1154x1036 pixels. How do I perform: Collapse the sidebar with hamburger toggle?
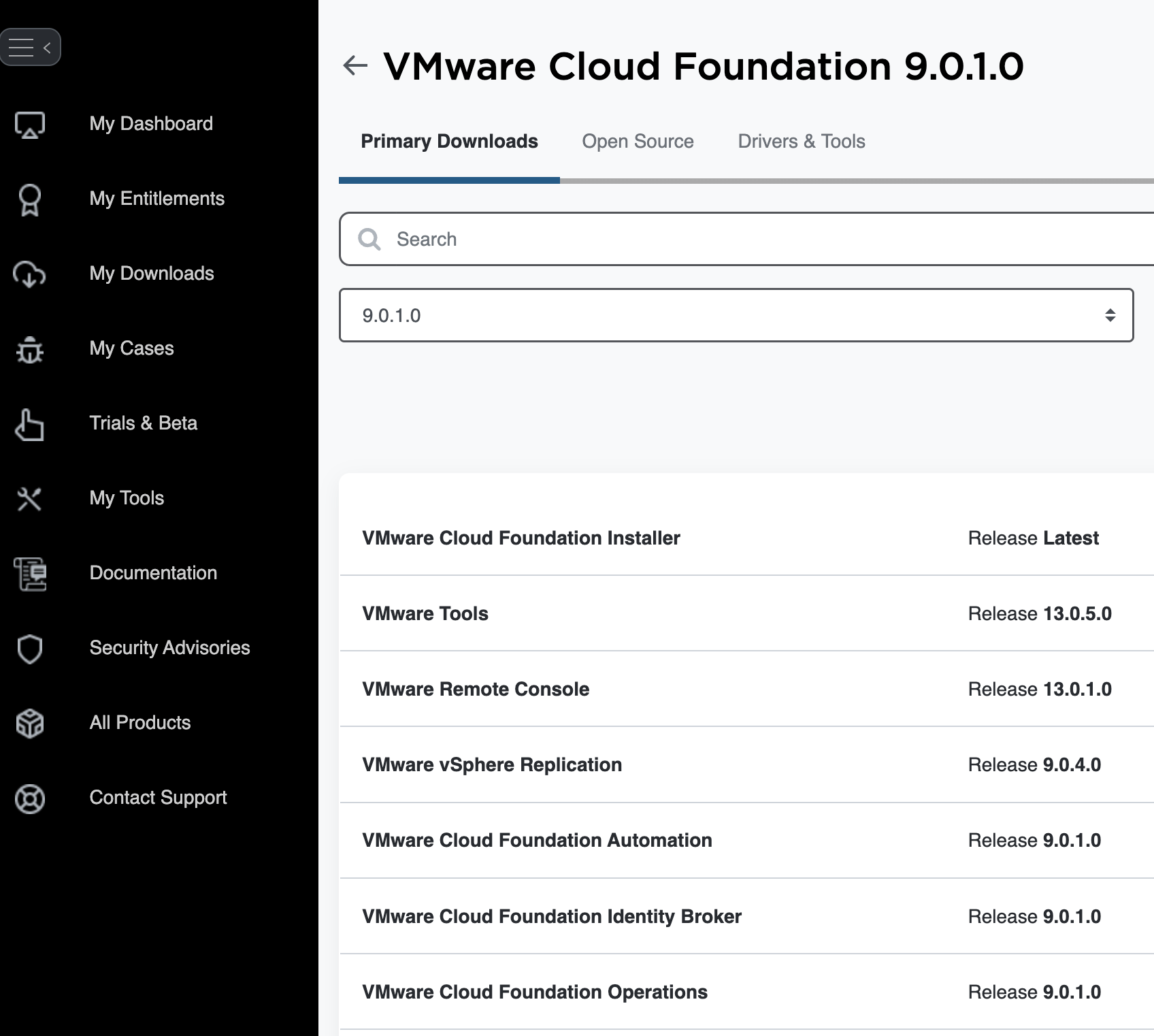[30, 47]
